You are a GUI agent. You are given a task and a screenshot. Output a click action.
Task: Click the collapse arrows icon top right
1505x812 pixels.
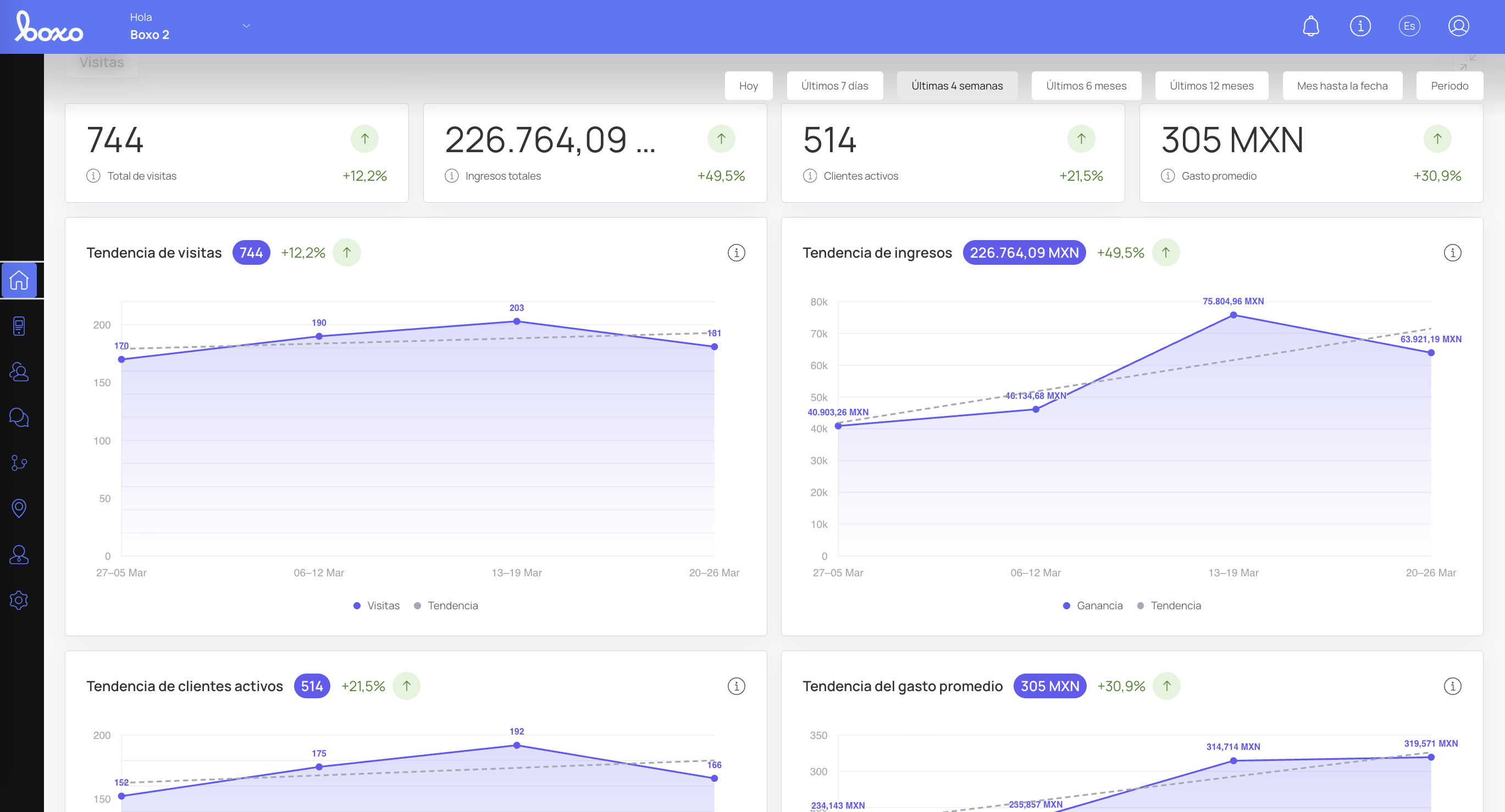point(1468,62)
